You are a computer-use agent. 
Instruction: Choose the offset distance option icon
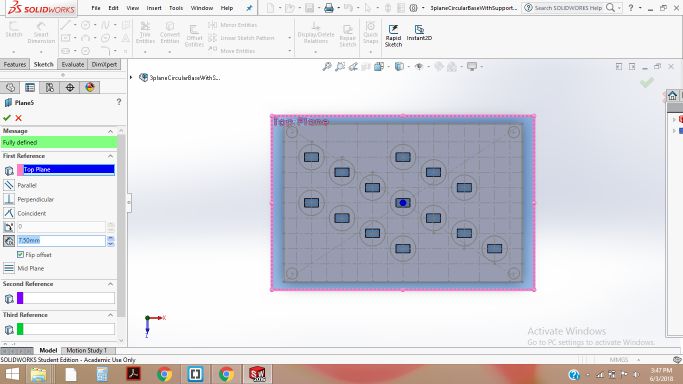click(9, 240)
